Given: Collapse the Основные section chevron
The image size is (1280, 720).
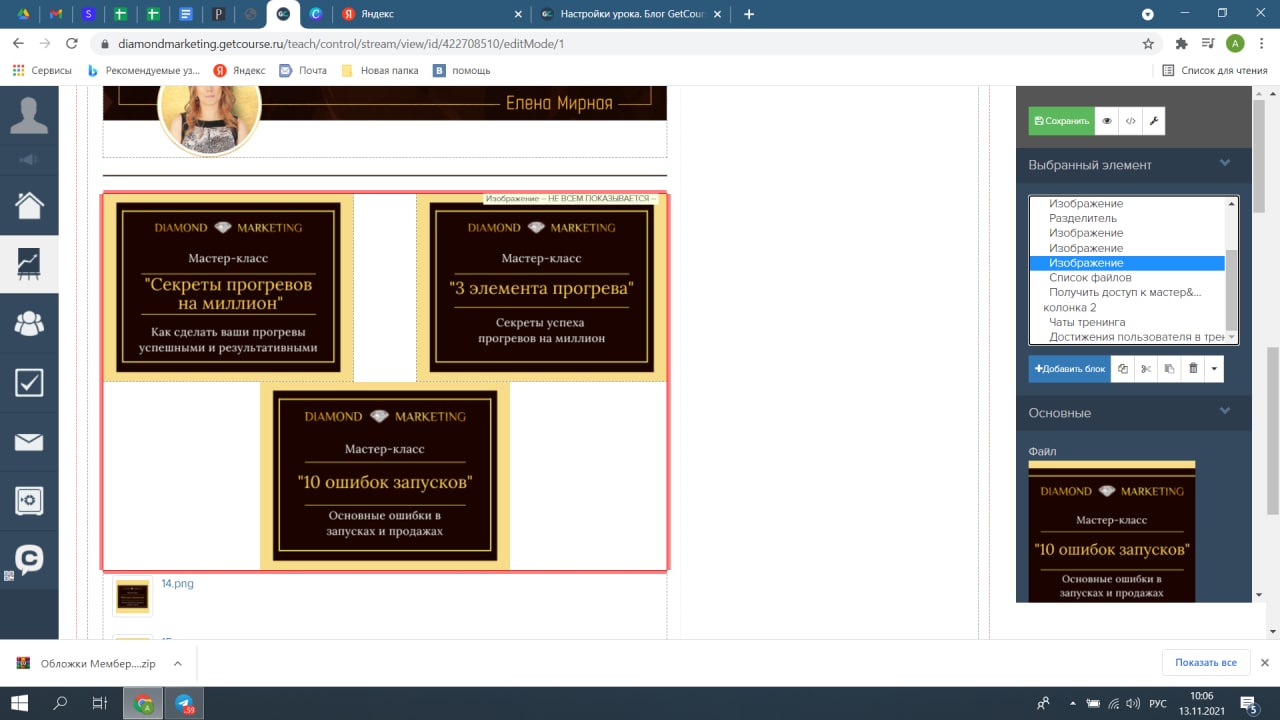Looking at the screenshot, I should click(x=1224, y=411).
